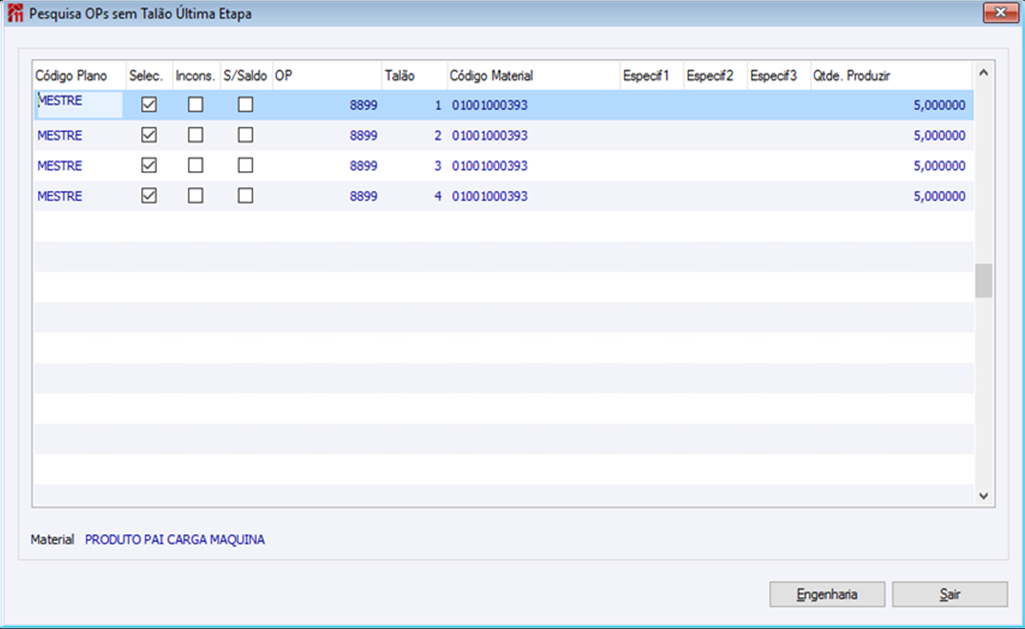Click the vertical scrollbar thumb
1025x629 pixels.
[x=983, y=280]
